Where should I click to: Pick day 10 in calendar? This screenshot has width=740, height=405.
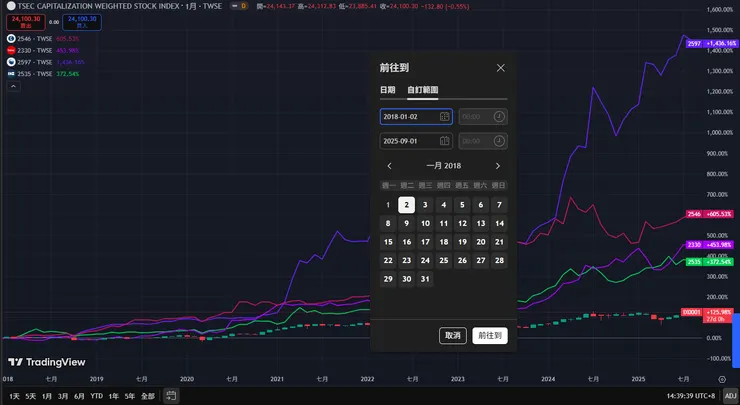(425, 223)
